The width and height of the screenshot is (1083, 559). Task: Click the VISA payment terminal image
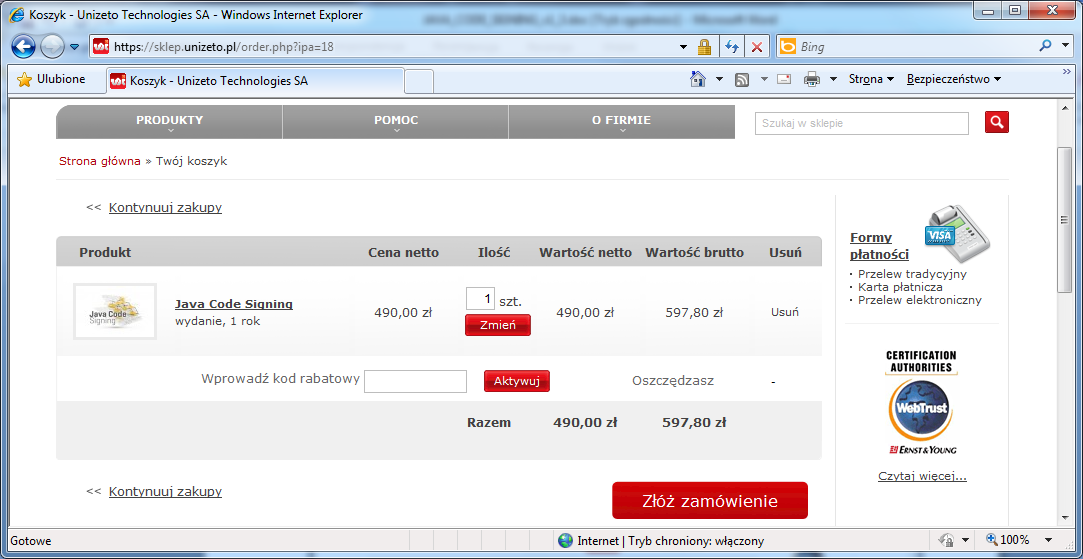pyautogui.click(x=957, y=234)
